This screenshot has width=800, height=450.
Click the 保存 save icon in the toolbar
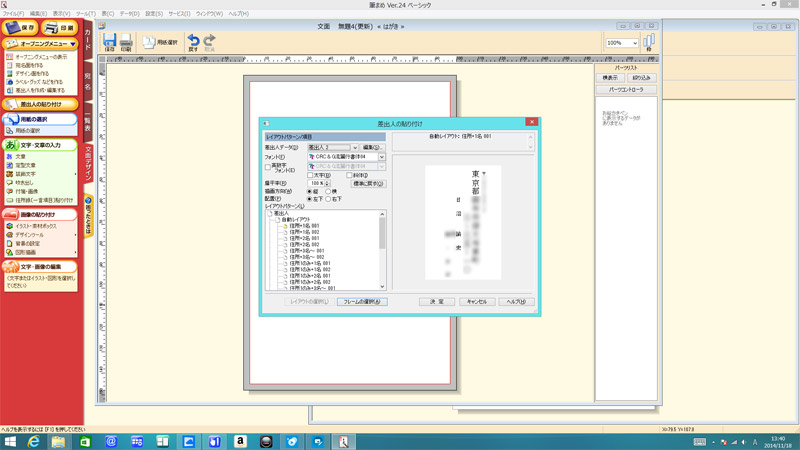tap(110, 41)
